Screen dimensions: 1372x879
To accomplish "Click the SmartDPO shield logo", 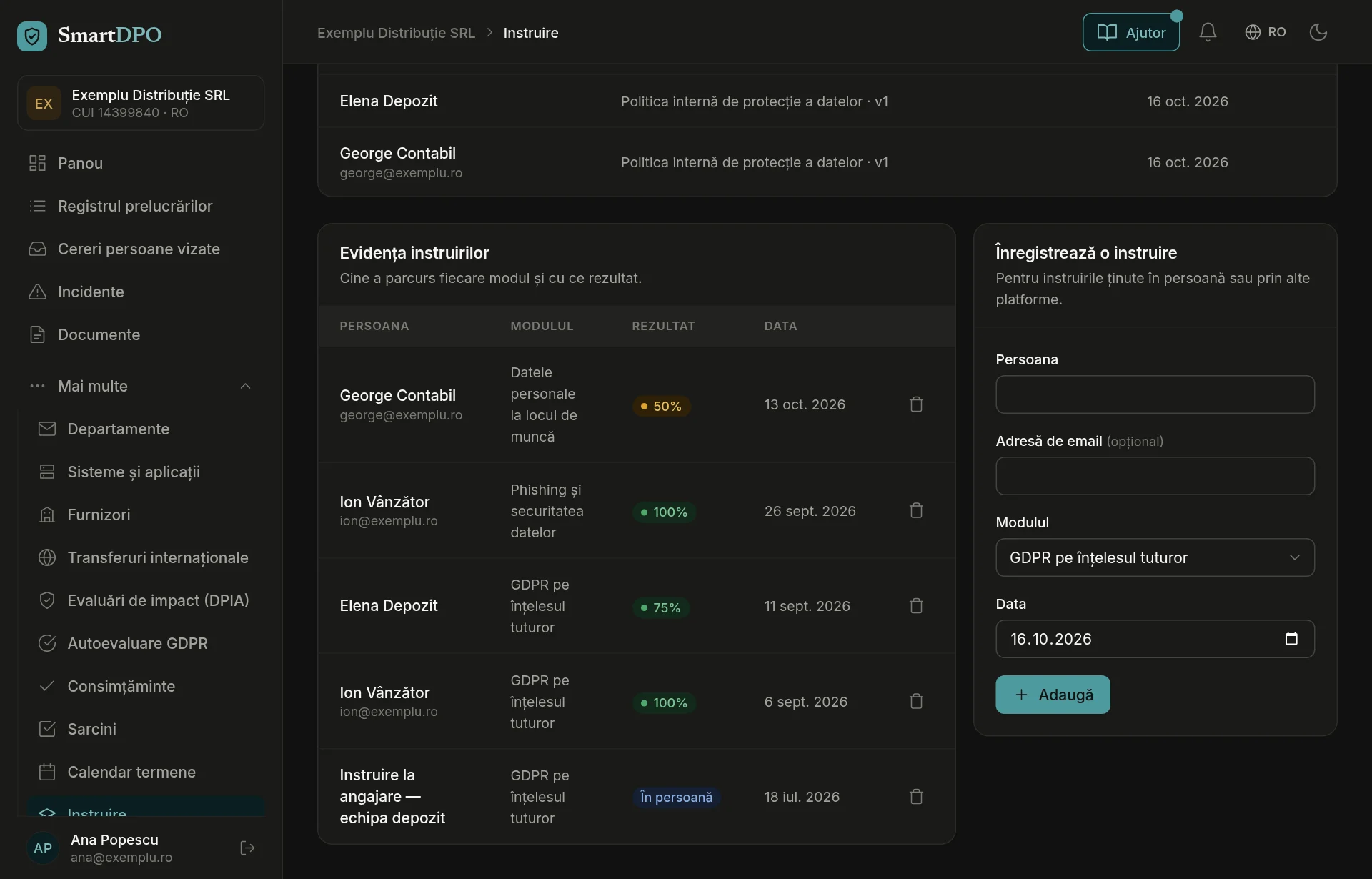I will (32, 35).
